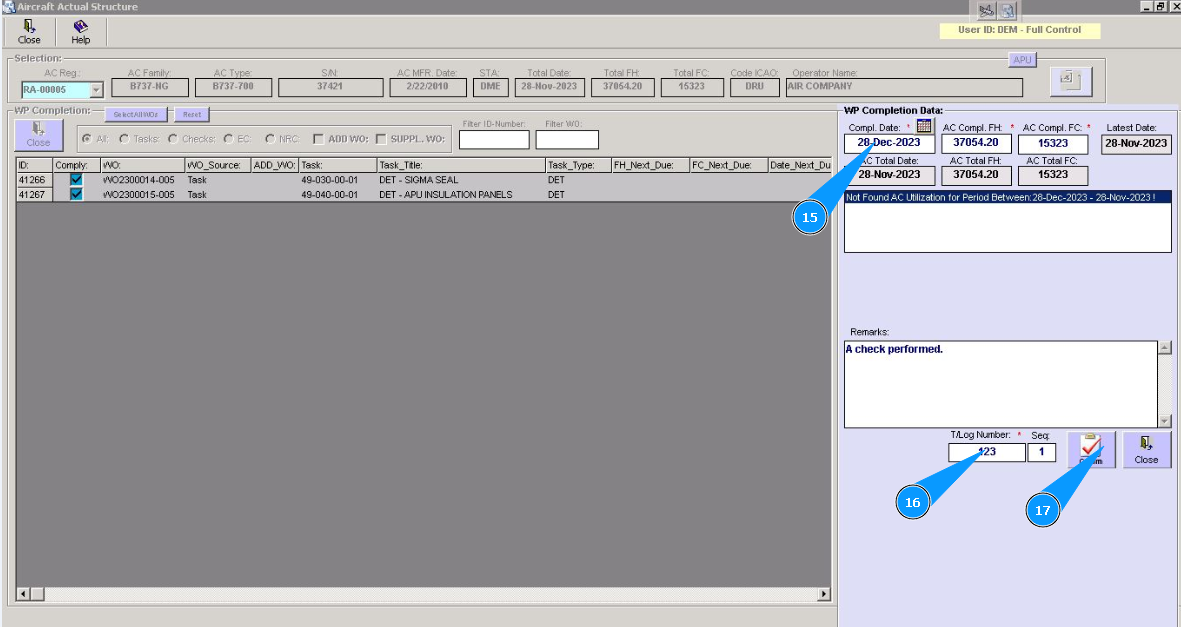Viewport: 1181px width, 633px height.
Task: Click the AC Compl. FH field
Action: pyautogui.click(x=976, y=143)
